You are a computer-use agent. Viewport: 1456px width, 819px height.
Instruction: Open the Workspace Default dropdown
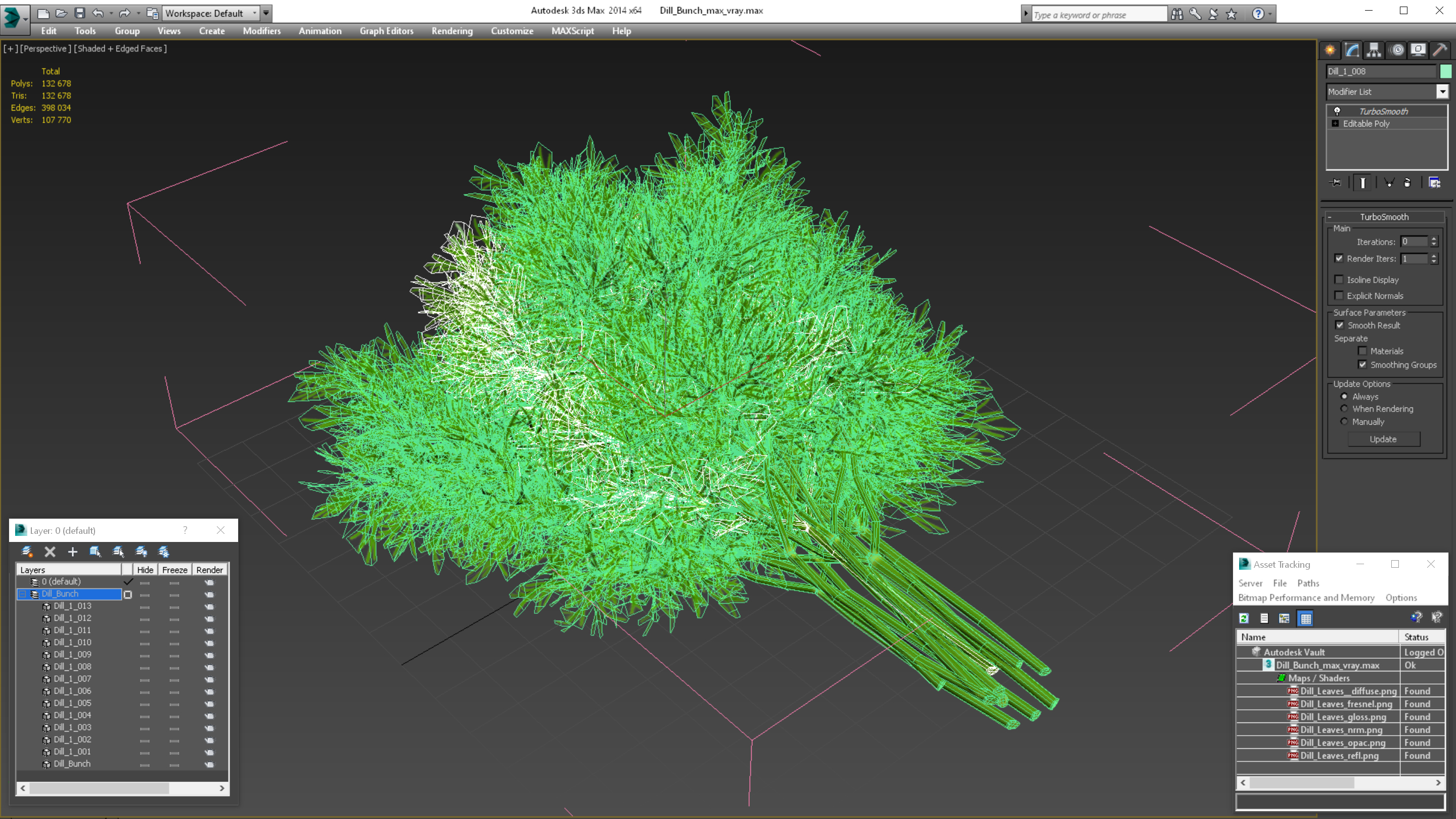210,13
